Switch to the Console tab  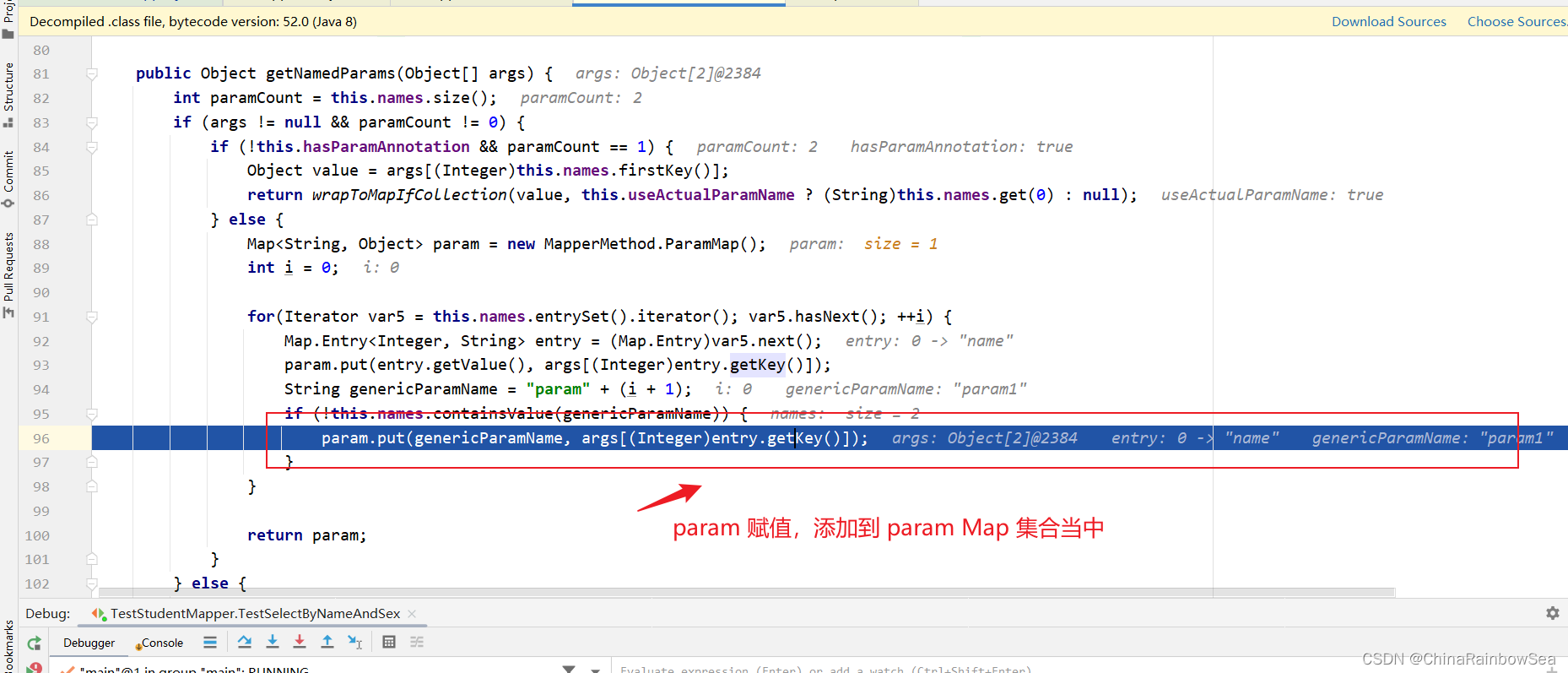pos(160,643)
